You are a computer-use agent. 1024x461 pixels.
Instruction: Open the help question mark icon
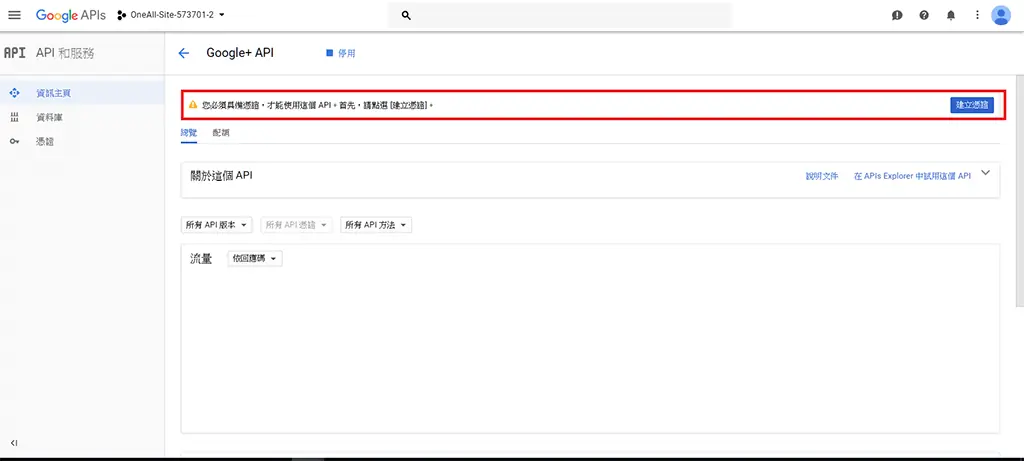click(x=924, y=15)
